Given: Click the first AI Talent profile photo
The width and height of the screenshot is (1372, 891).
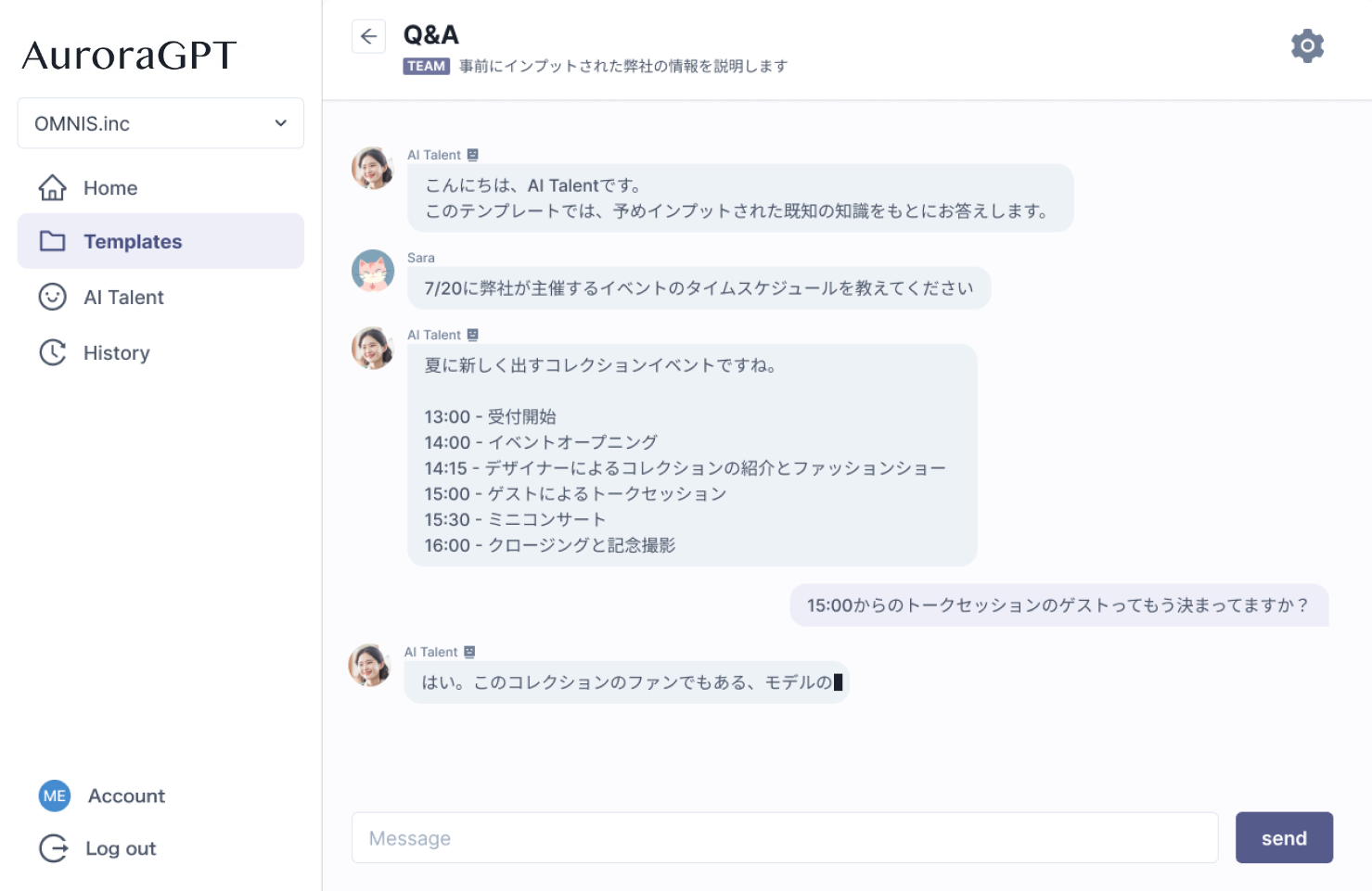Looking at the screenshot, I should [x=373, y=168].
